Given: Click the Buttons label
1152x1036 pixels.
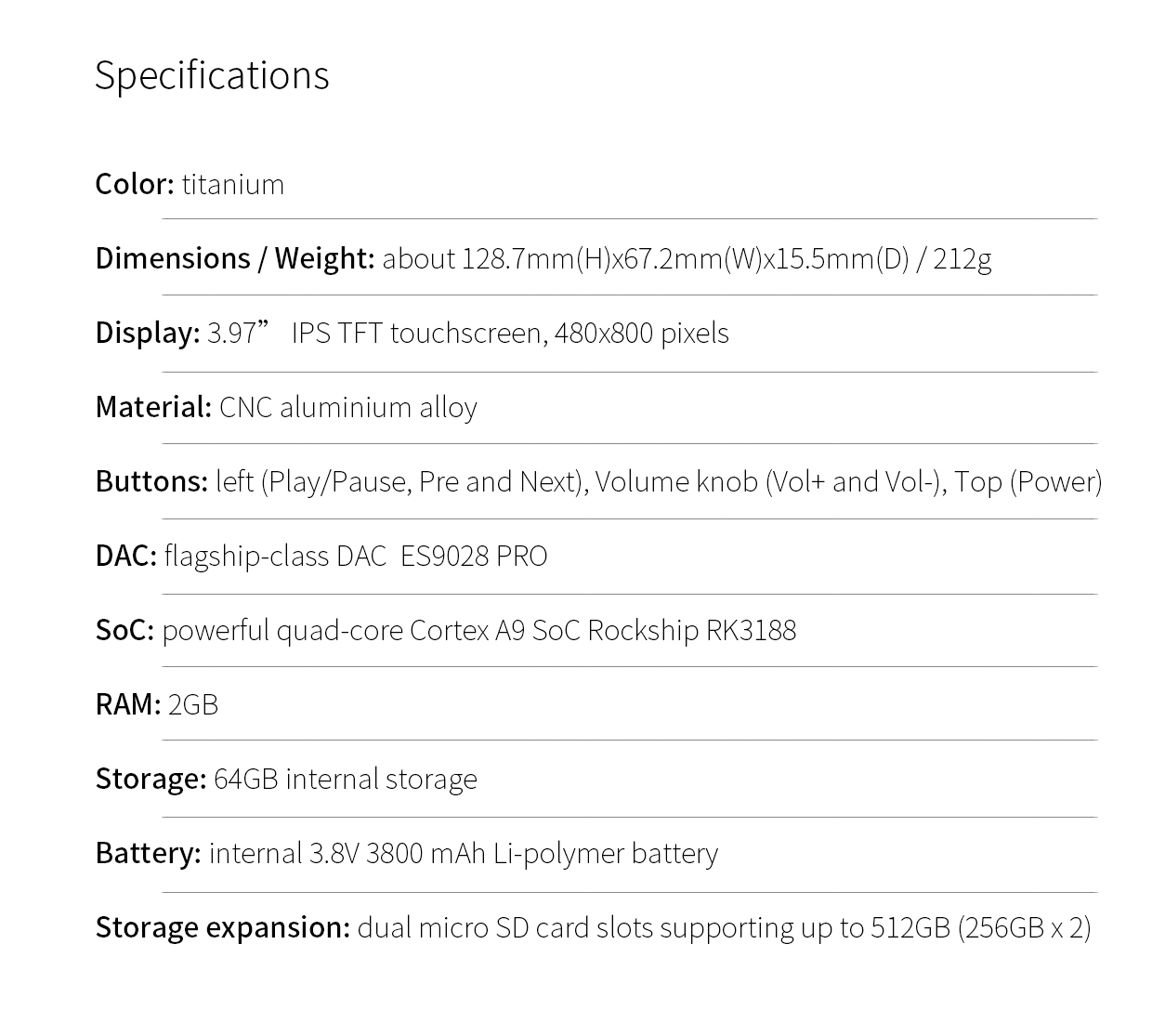Looking at the screenshot, I should [x=151, y=481].
